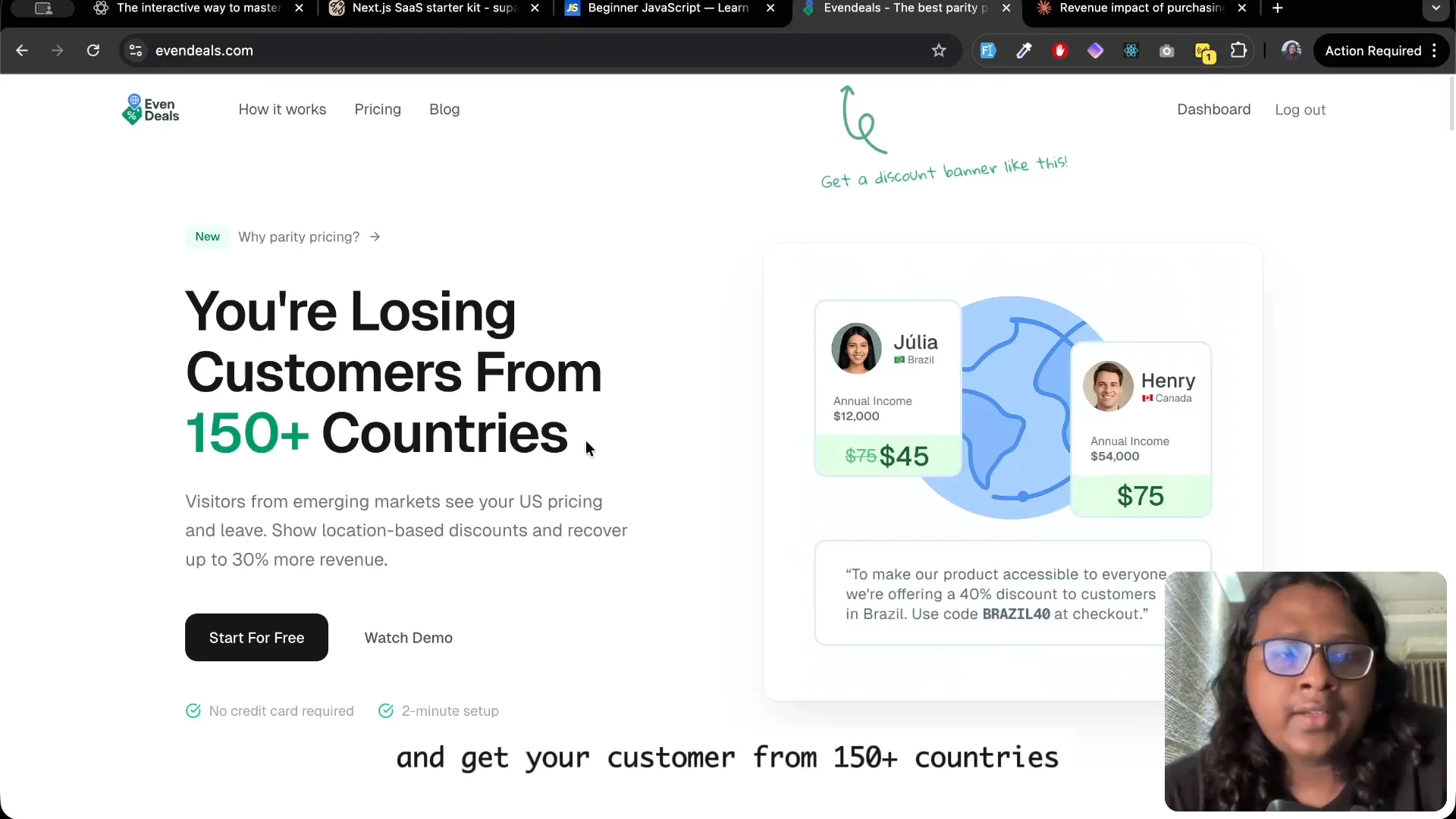
Task: View site information icon in address bar
Action: pos(136,51)
